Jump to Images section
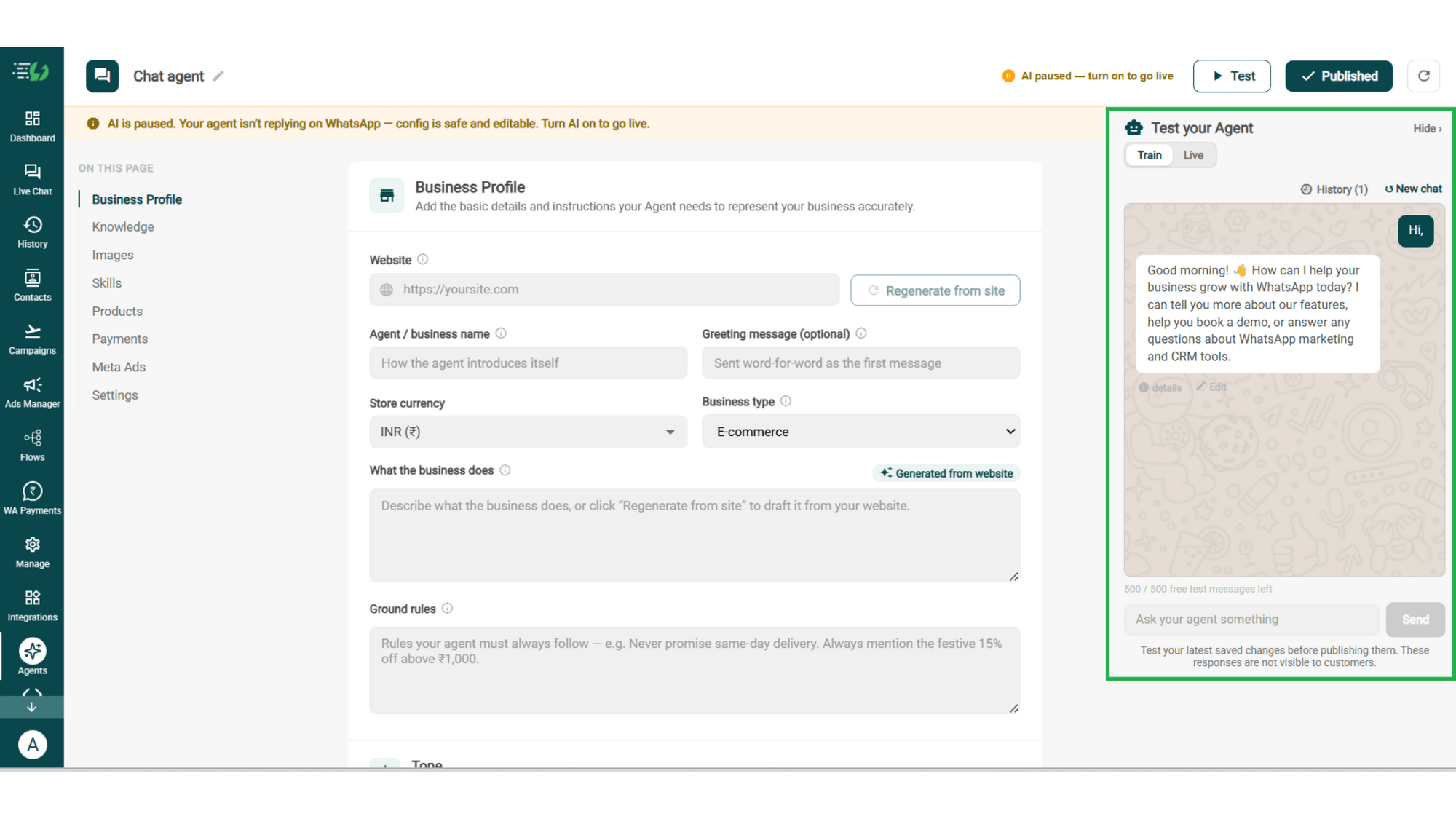Viewport: 1456px width, 819px height. pyautogui.click(x=113, y=255)
